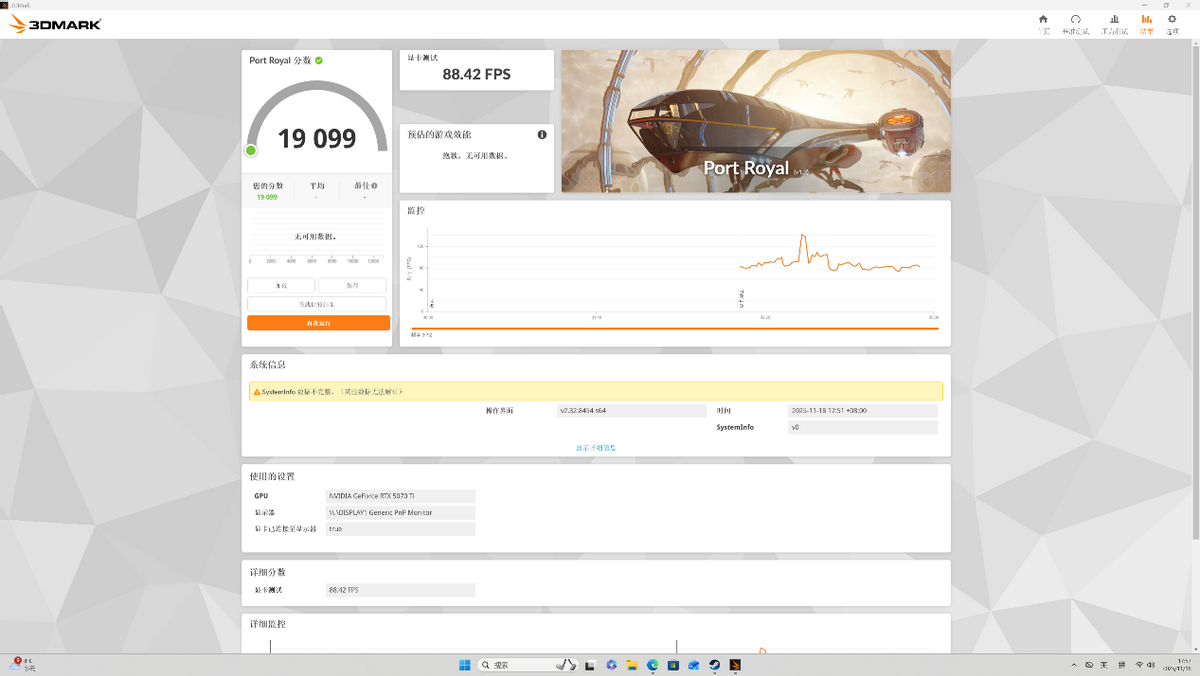Viewport: 1200px width, 676px height.
Task: Click the show details link under system info
Action: point(596,448)
